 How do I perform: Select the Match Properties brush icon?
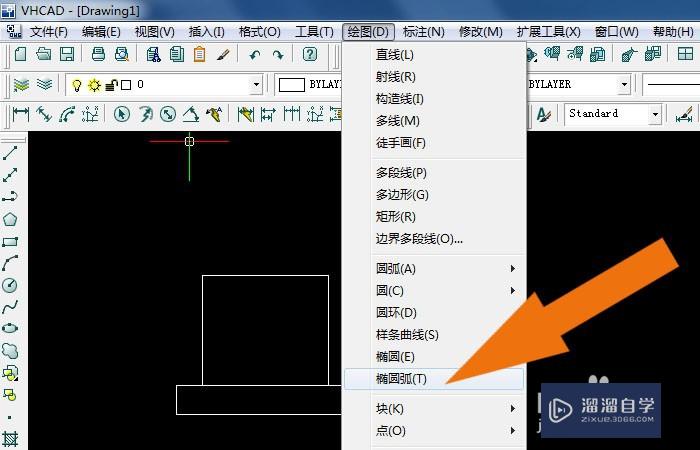coord(223,54)
